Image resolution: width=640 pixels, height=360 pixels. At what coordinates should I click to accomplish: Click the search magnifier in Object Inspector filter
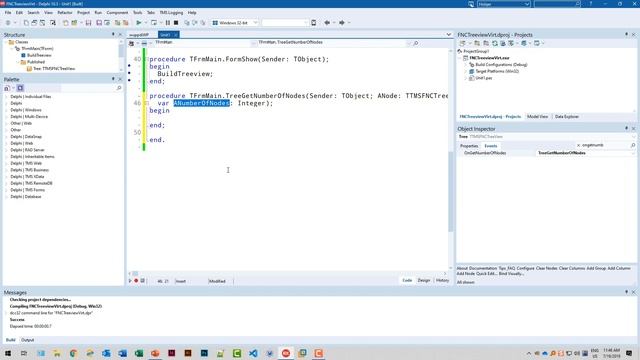point(633,145)
